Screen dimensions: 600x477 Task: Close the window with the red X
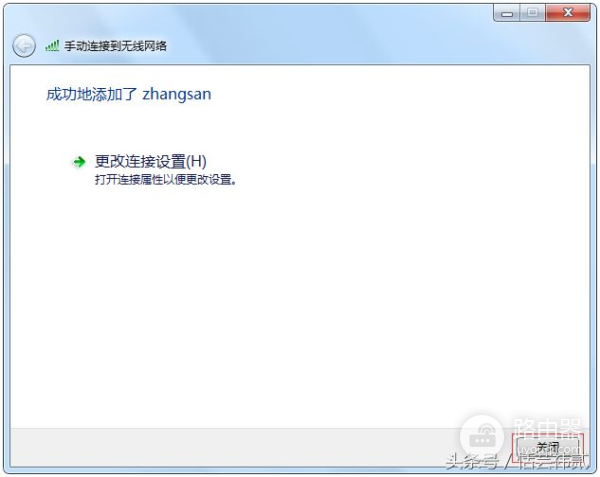coord(568,13)
